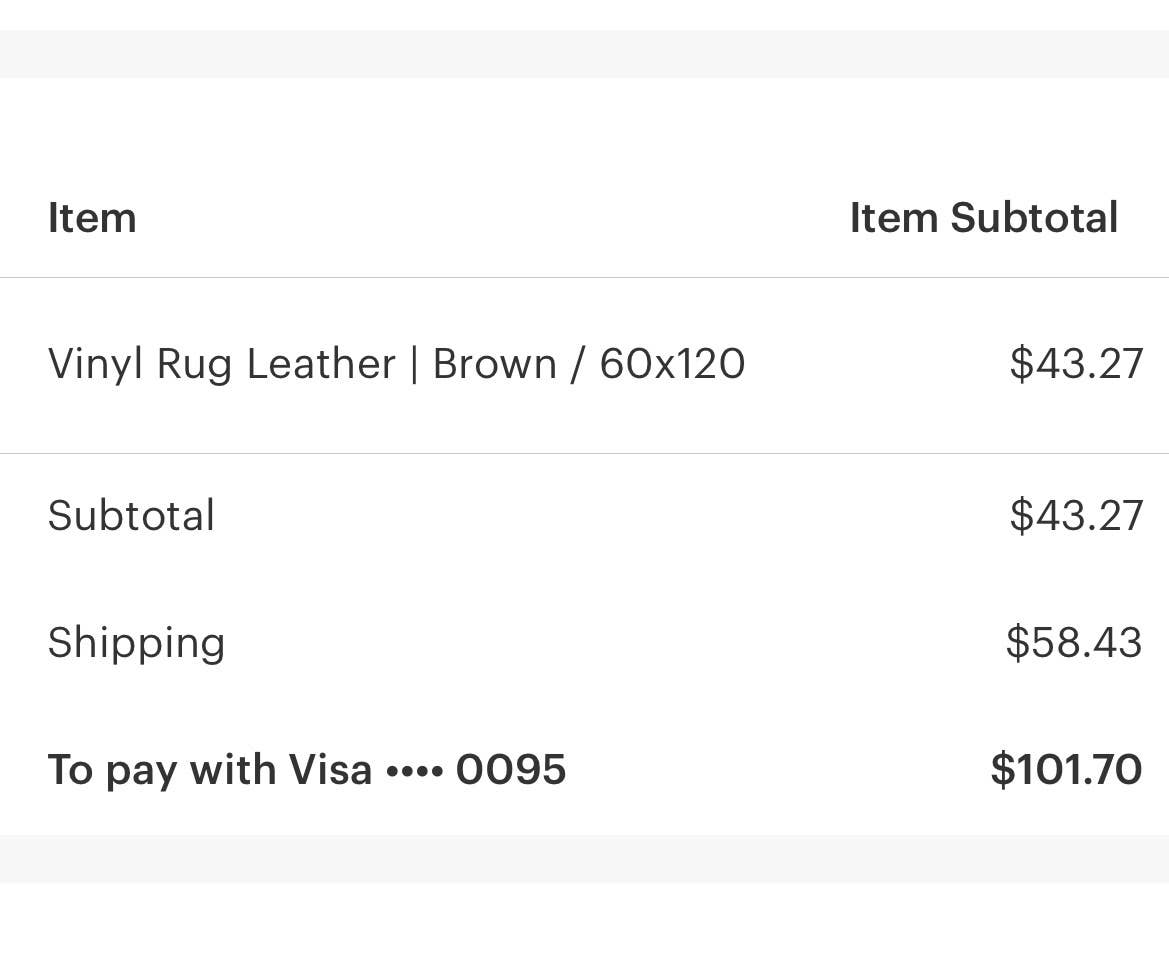This screenshot has height=957, width=1169.
Task: Click the divider line below the rug row
Action: [x=584, y=454]
